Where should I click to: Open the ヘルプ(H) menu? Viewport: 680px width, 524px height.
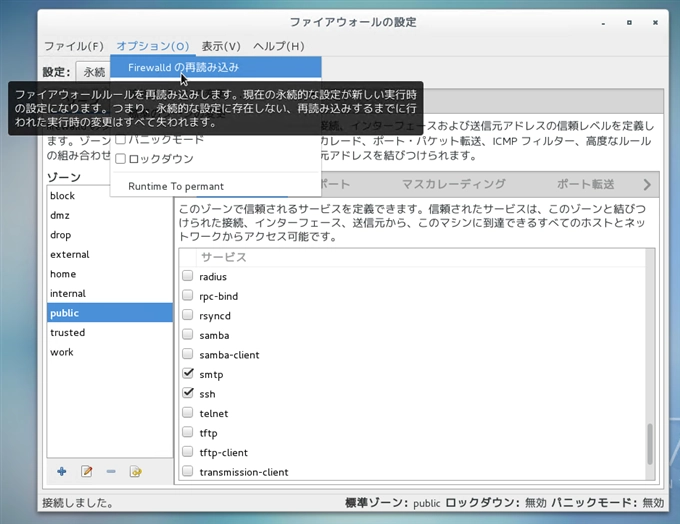pos(278,46)
